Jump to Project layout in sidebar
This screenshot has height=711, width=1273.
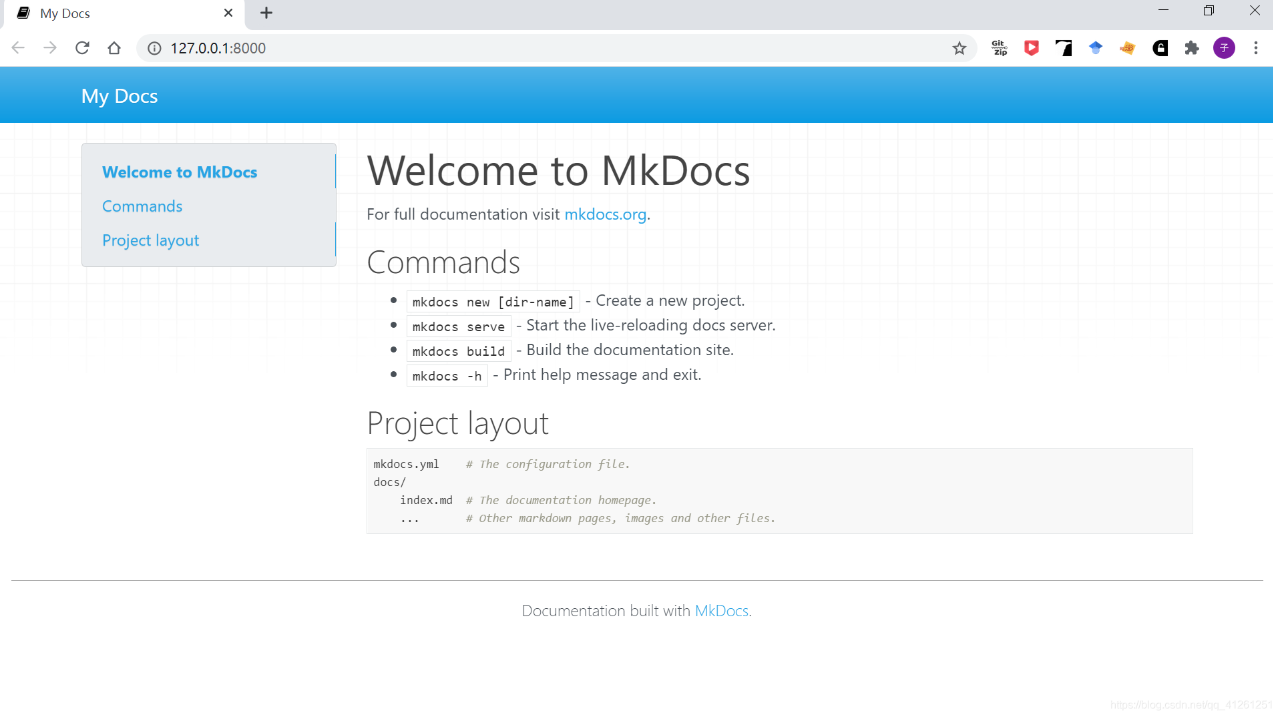[150, 240]
